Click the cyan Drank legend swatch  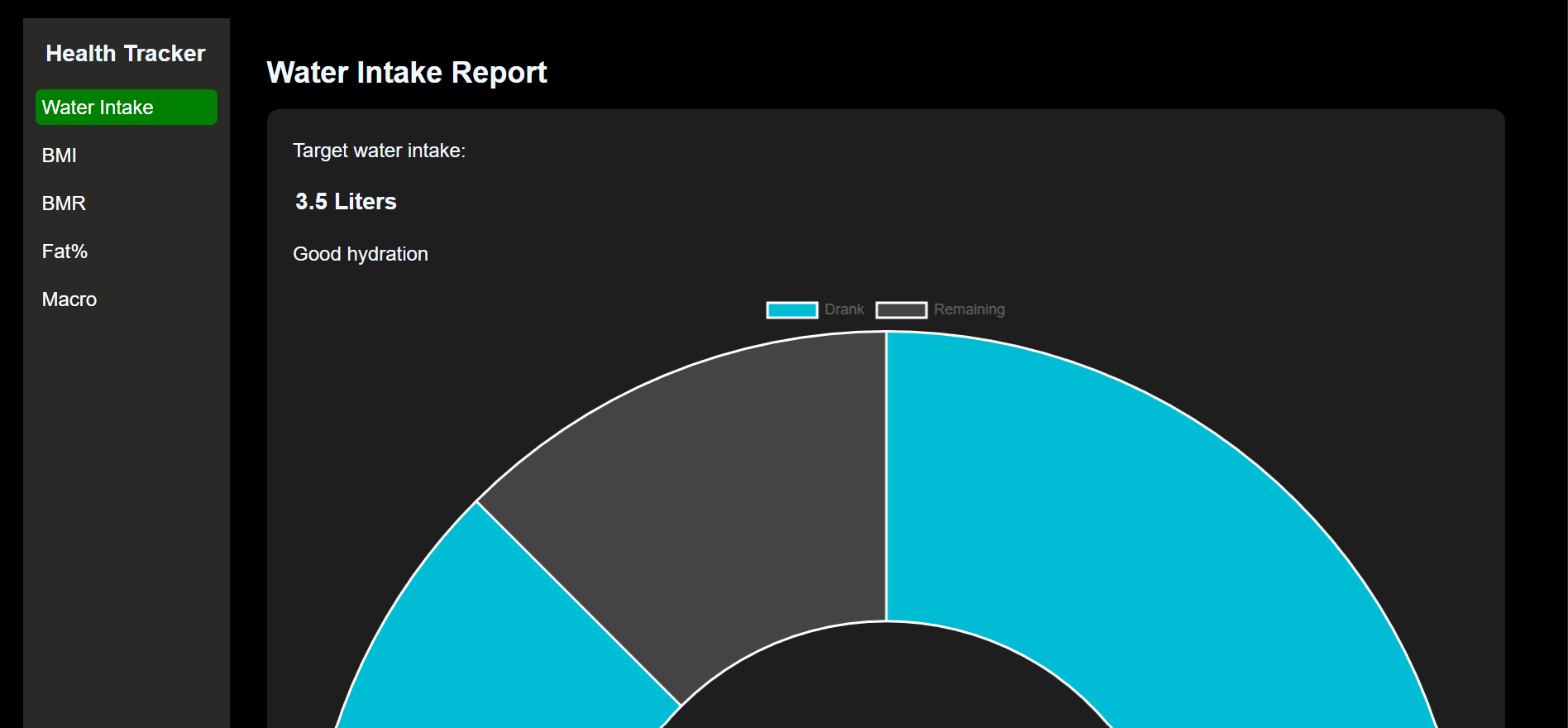pyautogui.click(x=791, y=309)
